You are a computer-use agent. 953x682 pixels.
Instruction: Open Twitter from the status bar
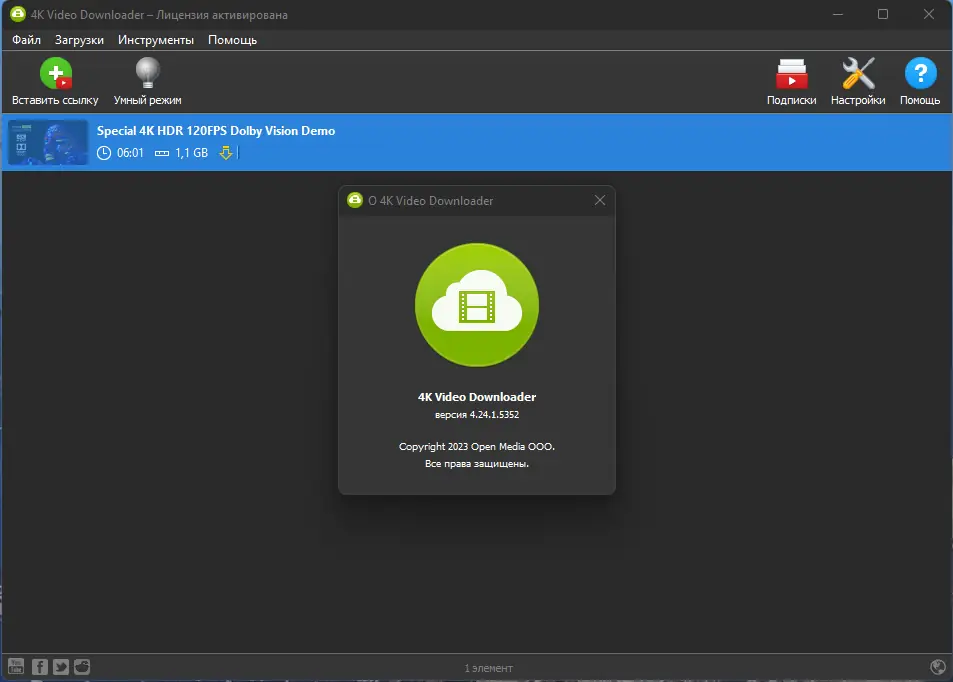(x=59, y=666)
